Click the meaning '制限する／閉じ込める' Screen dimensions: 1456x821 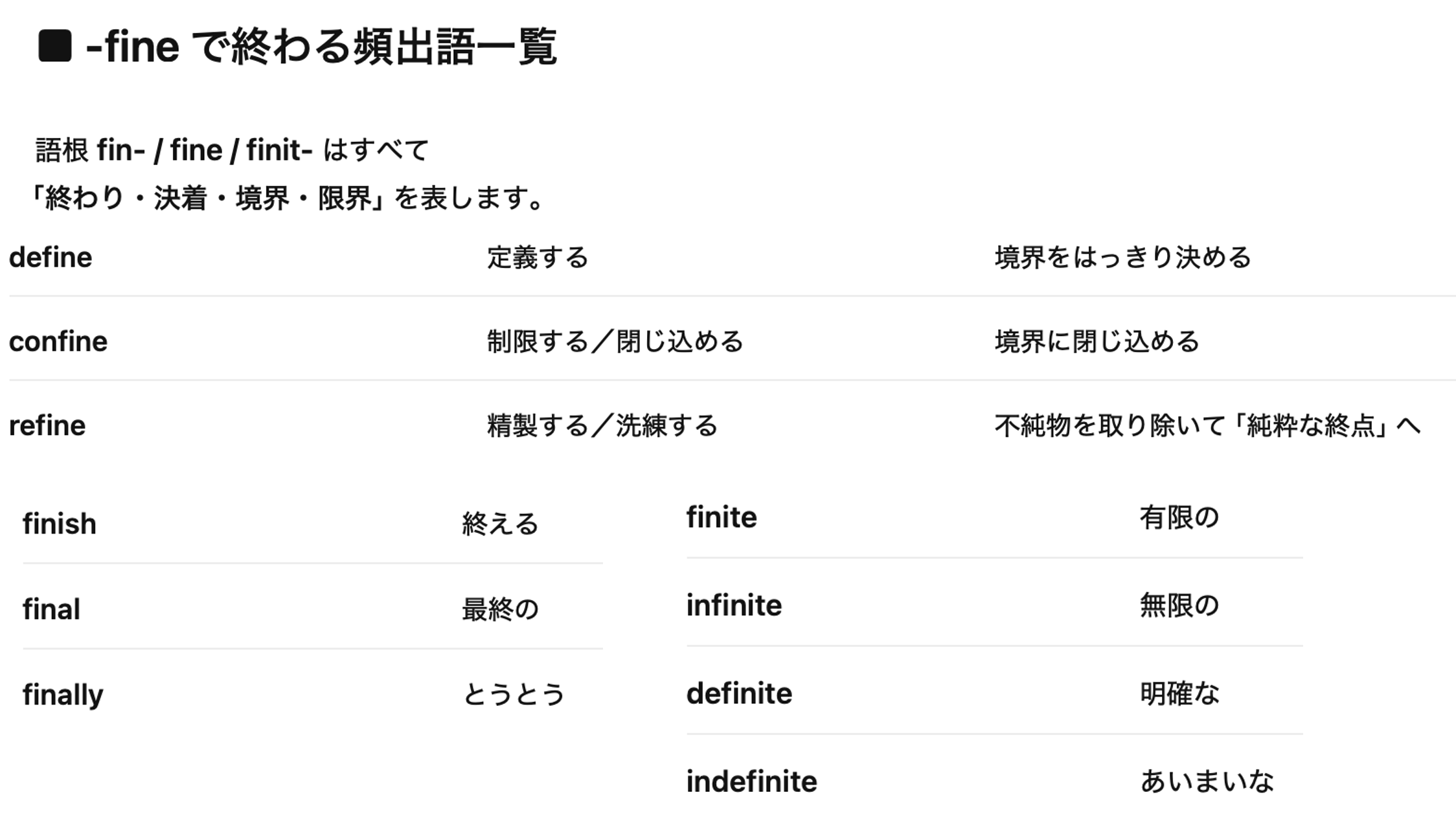tap(615, 342)
